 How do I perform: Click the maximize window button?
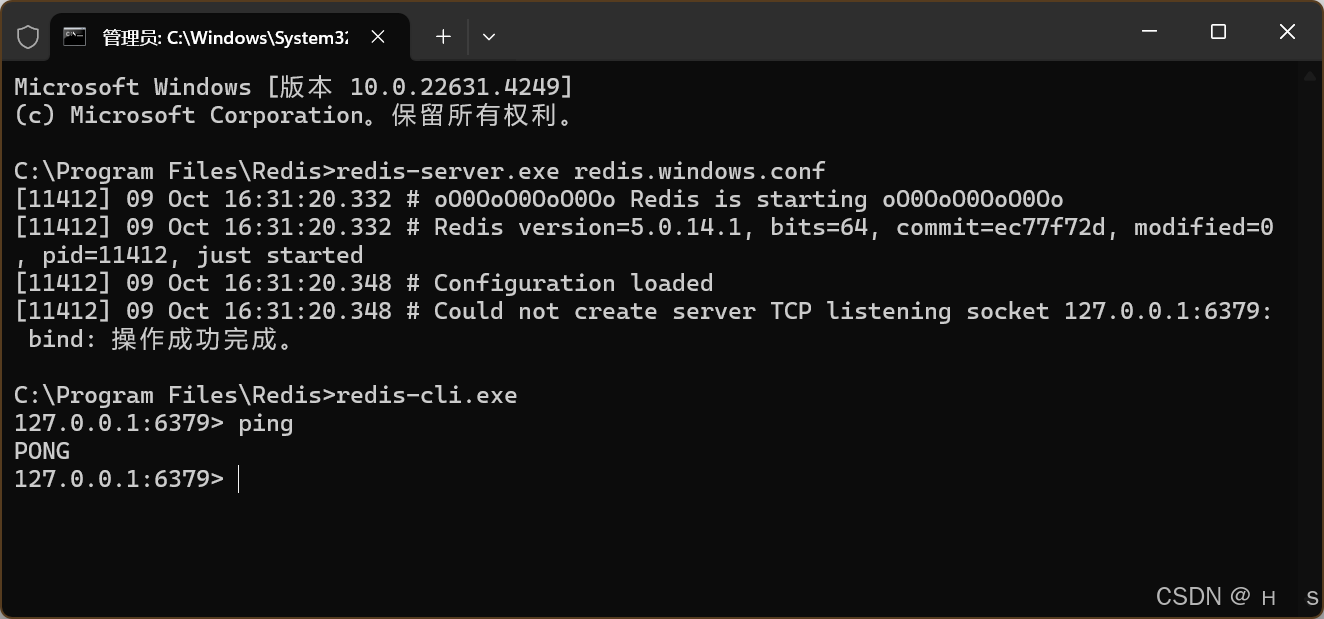coord(1218,32)
